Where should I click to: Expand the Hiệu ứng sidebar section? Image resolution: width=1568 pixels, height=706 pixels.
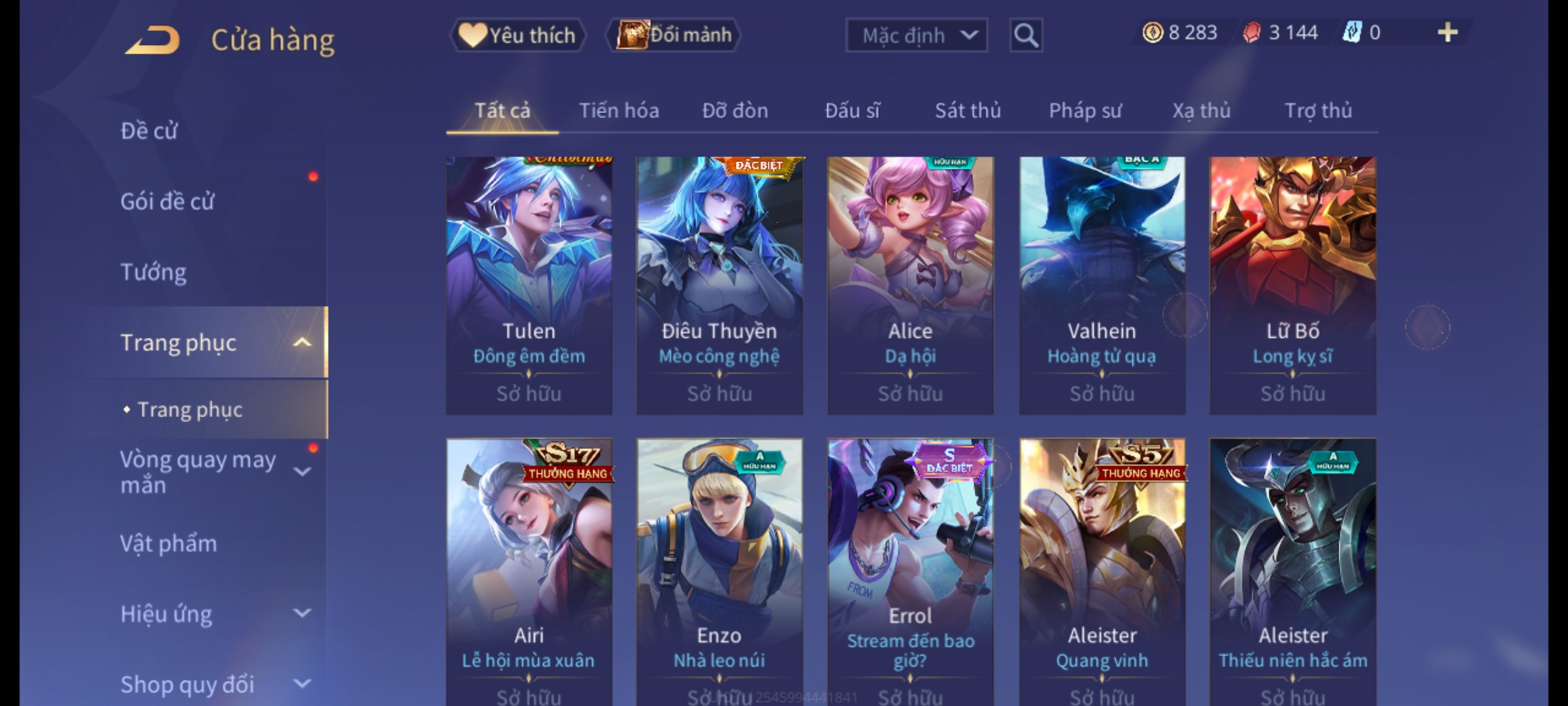[302, 613]
